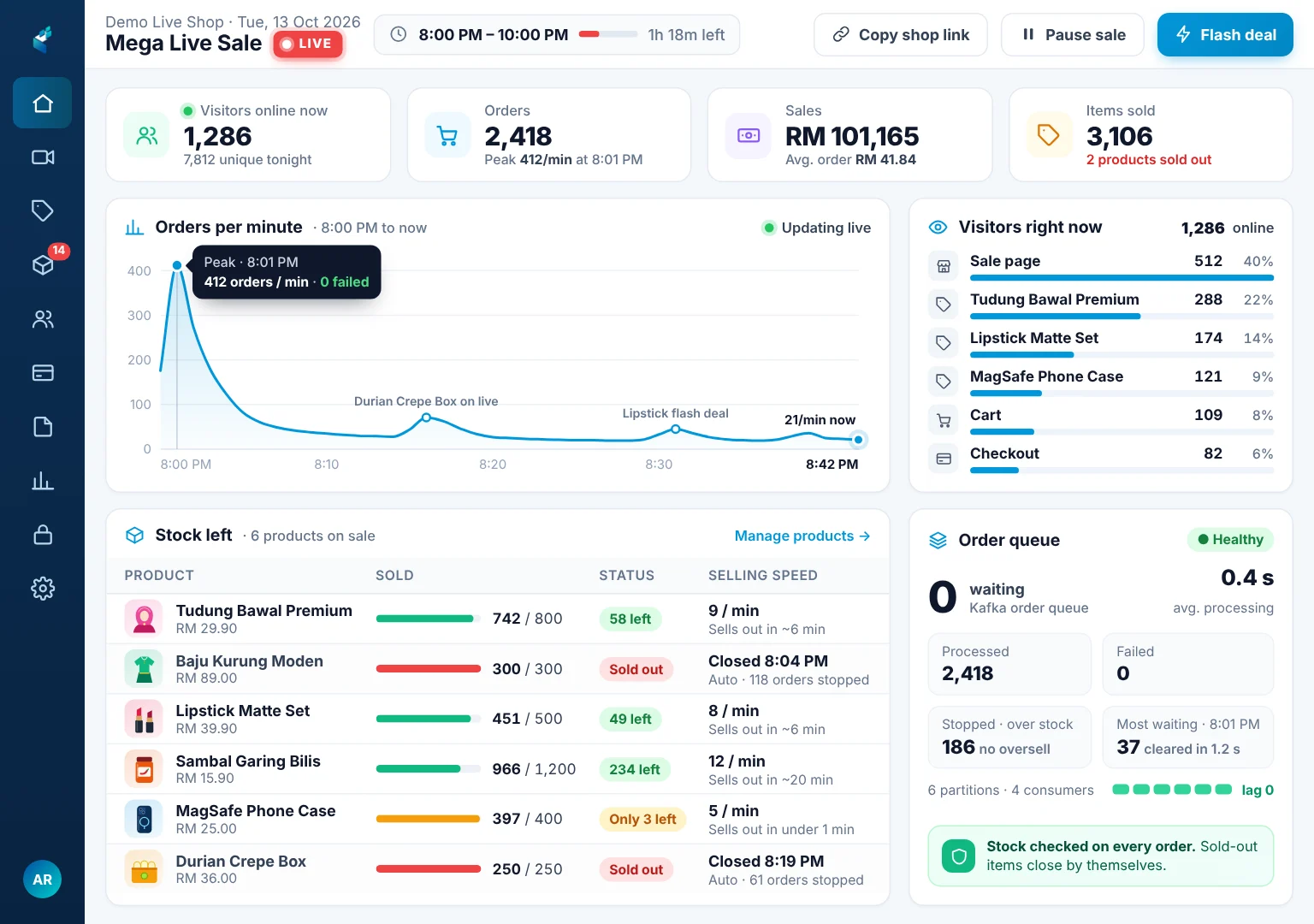
Task: Click the 8:00 PM – 10:00 PM time progress bar
Action: pyautogui.click(x=608, y=35)
